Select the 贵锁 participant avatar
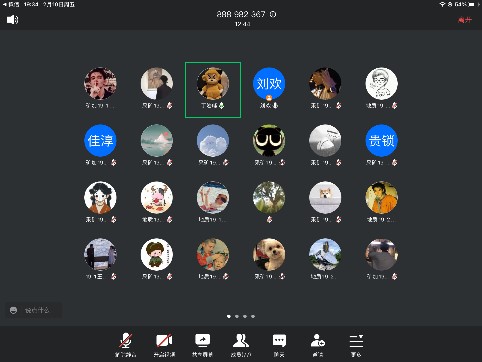Screen dimensions: 482x362 [382, 140]
